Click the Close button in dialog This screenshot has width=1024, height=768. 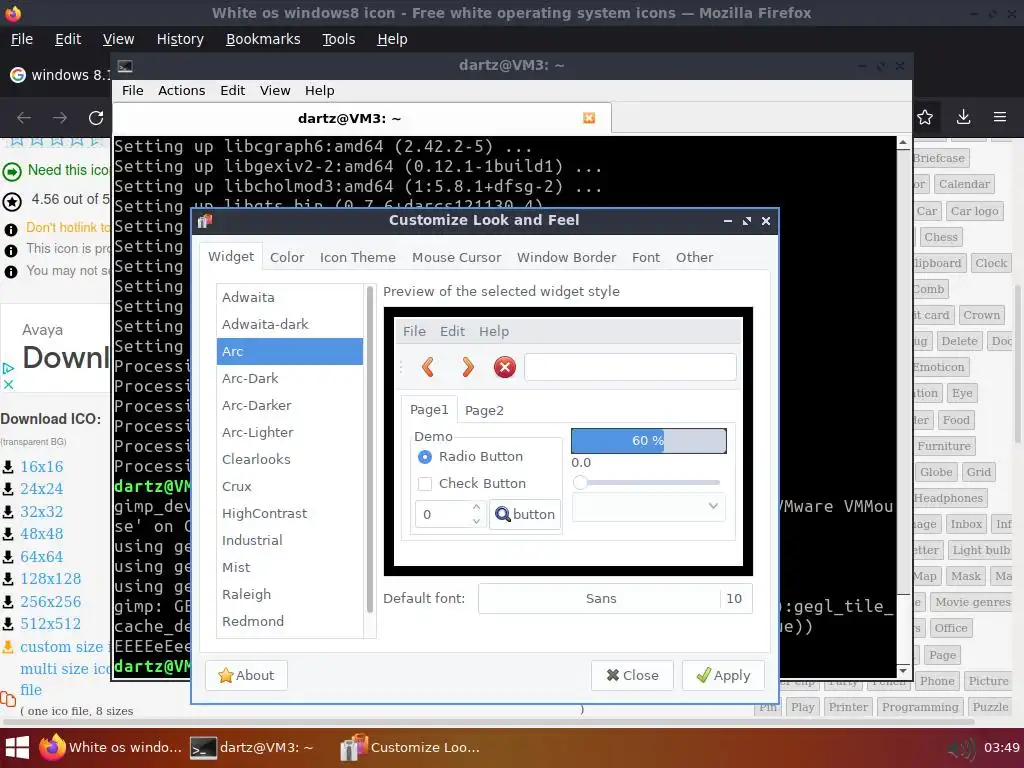click(x=632, y=675)
